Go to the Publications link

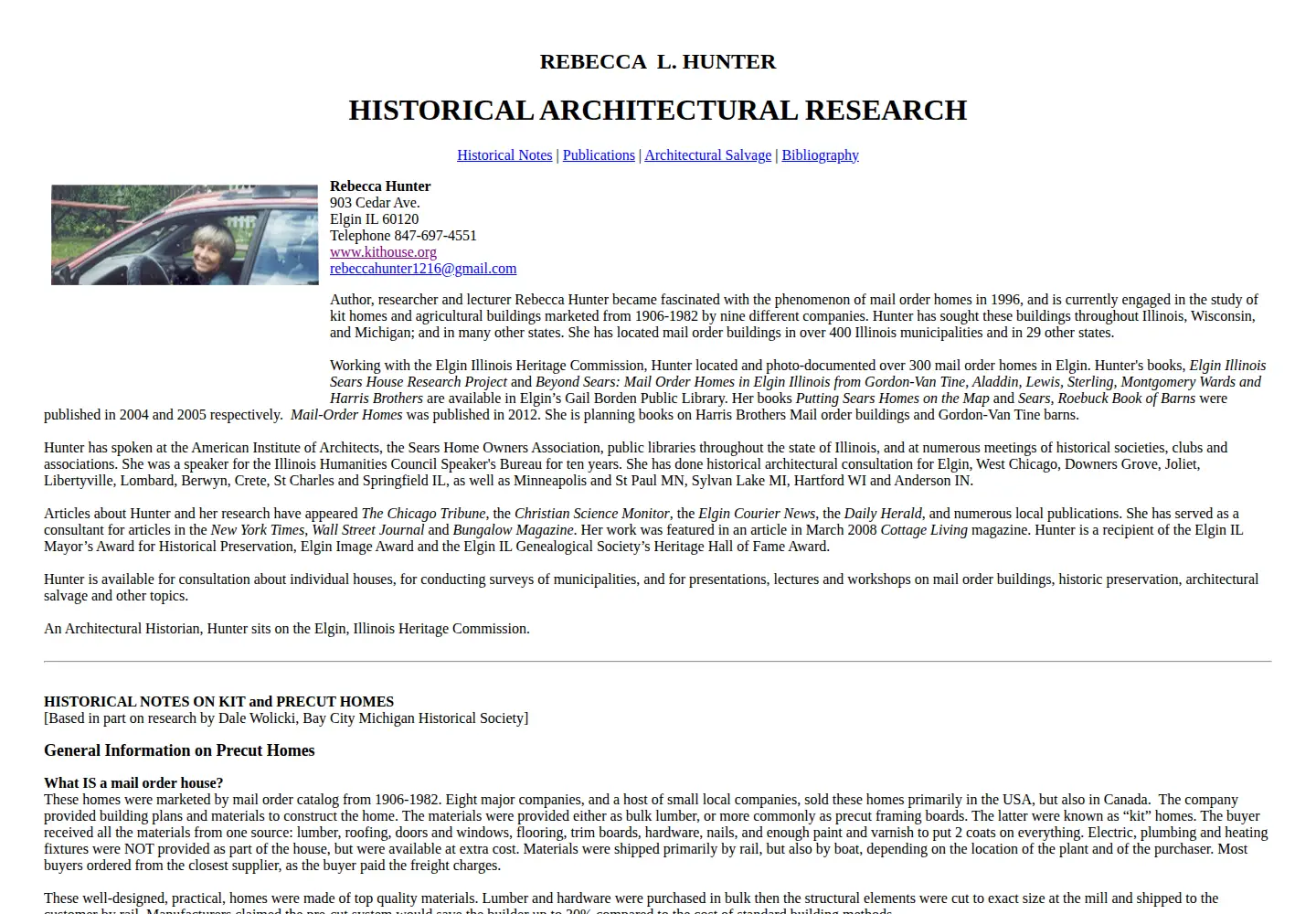click(599, 155)
